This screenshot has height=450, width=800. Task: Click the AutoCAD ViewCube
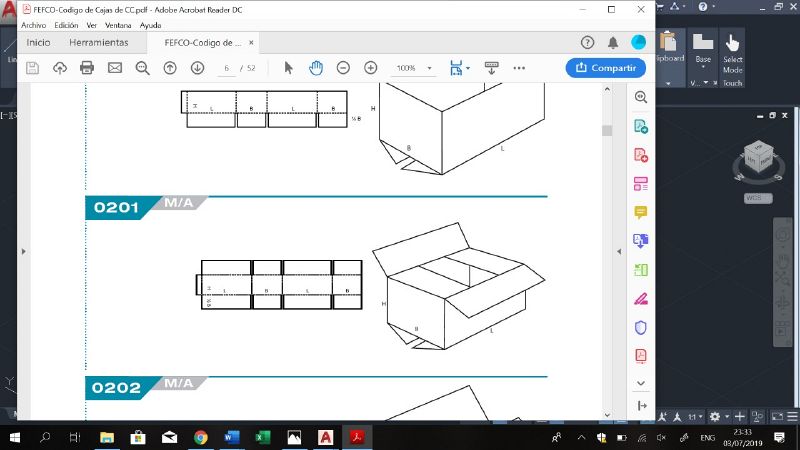tap(759, 159)
